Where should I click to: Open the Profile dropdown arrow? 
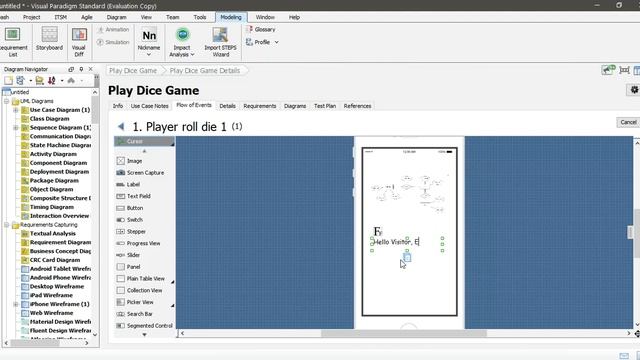[x=276, y=42]
